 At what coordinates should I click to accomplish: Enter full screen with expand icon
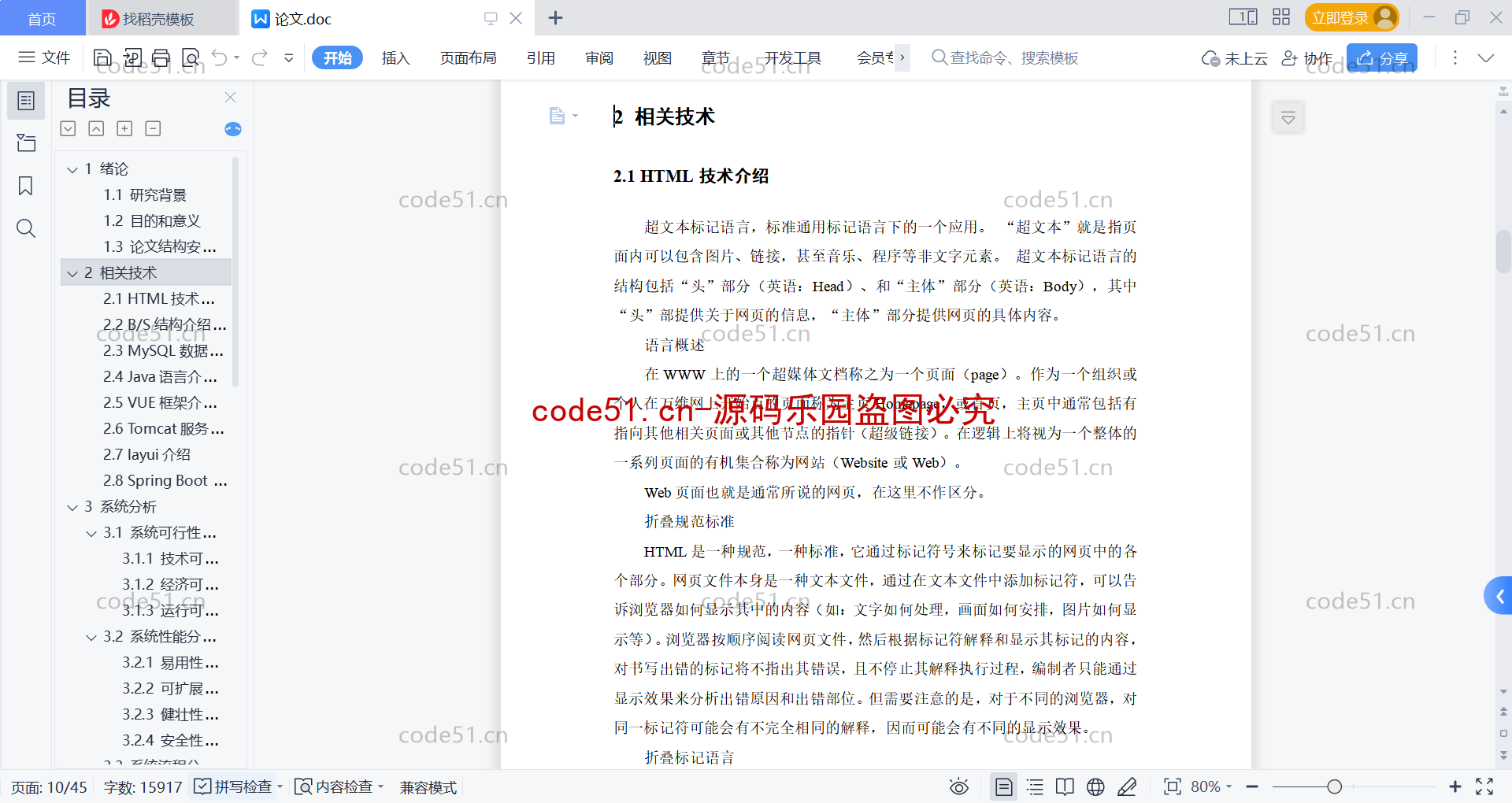click(x=1485, y=786)
